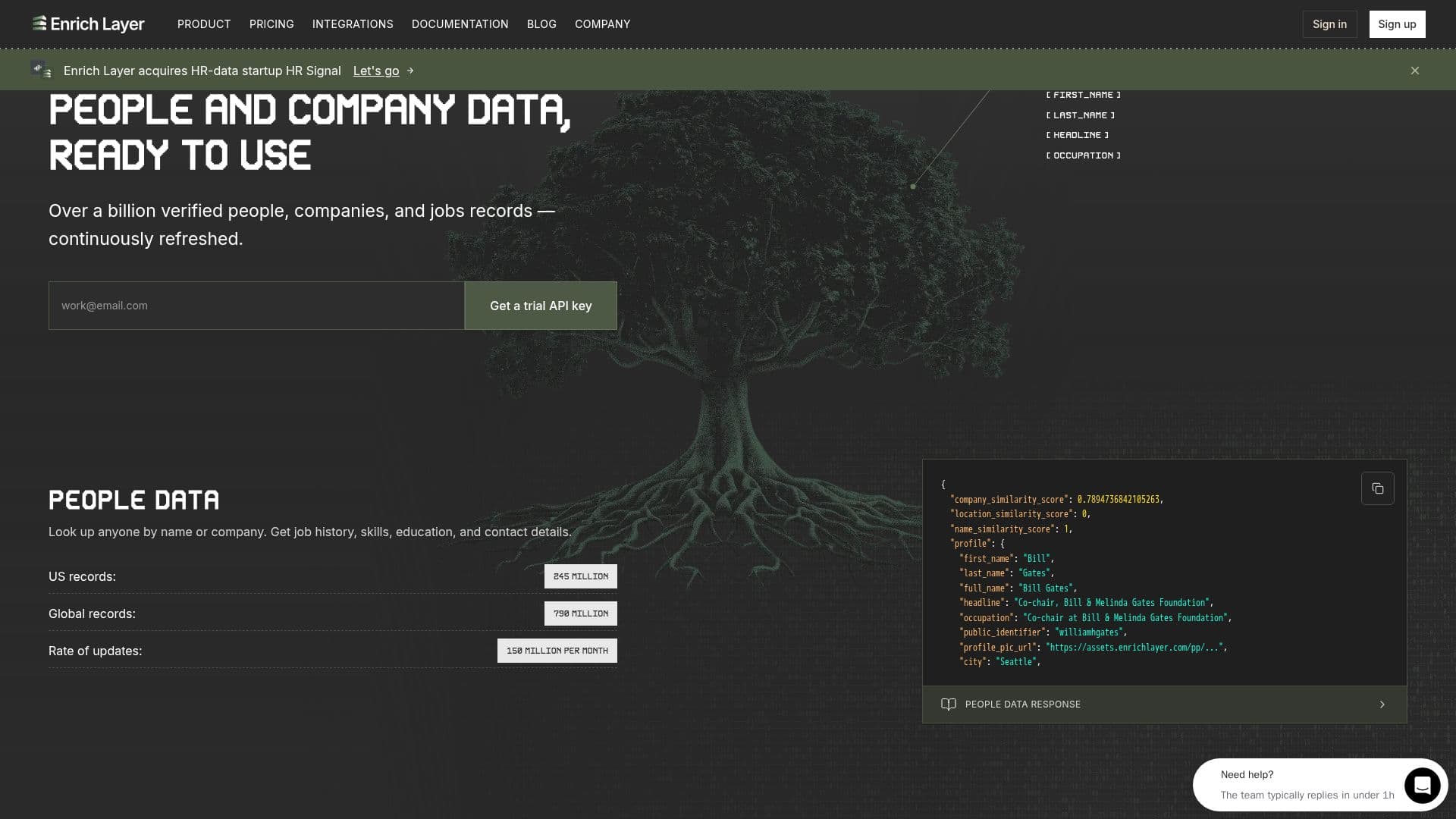The height and width of the screenshot is (819, 1456).
Task: Click the US records: label
Action: (x=82, y=576)
